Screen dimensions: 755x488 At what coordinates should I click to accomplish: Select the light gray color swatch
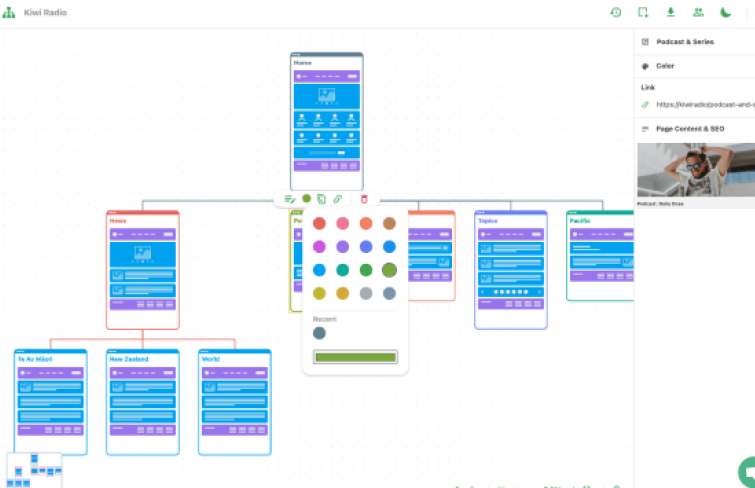[366, 293]
